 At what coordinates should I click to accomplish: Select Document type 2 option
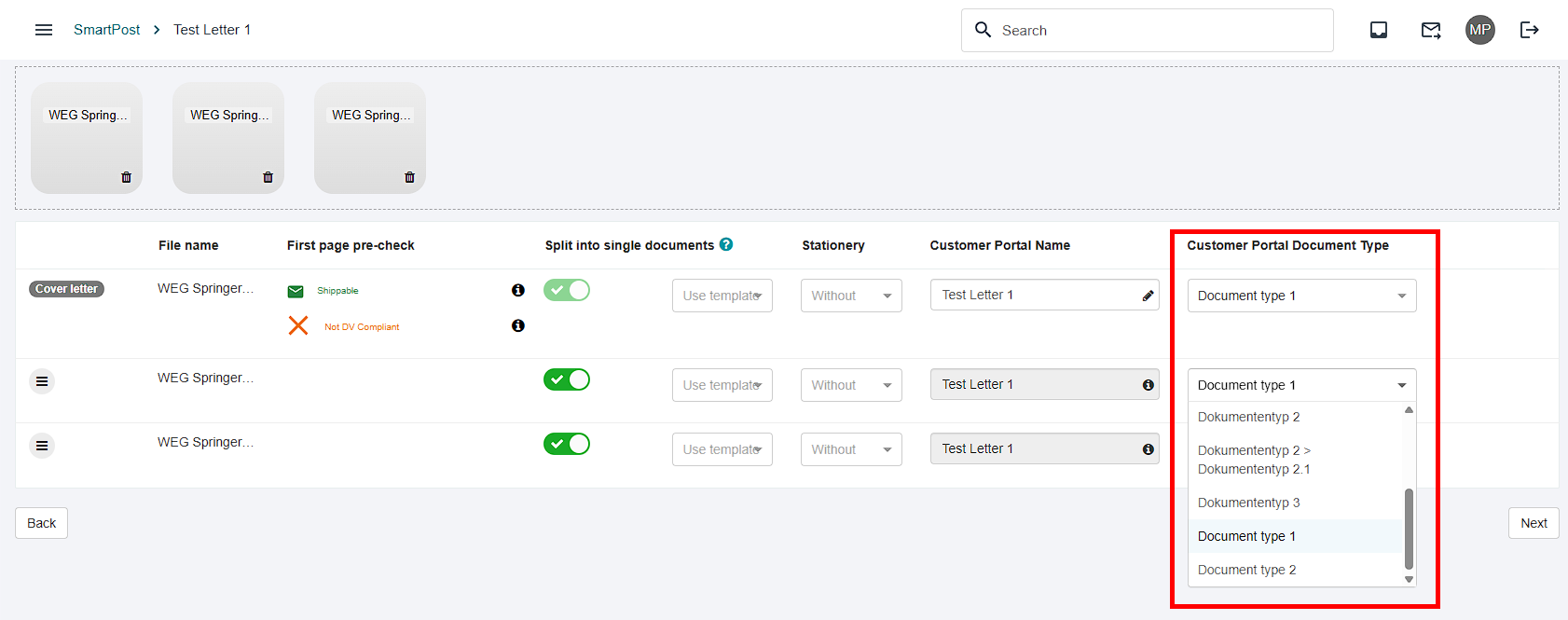[1296, 570]
